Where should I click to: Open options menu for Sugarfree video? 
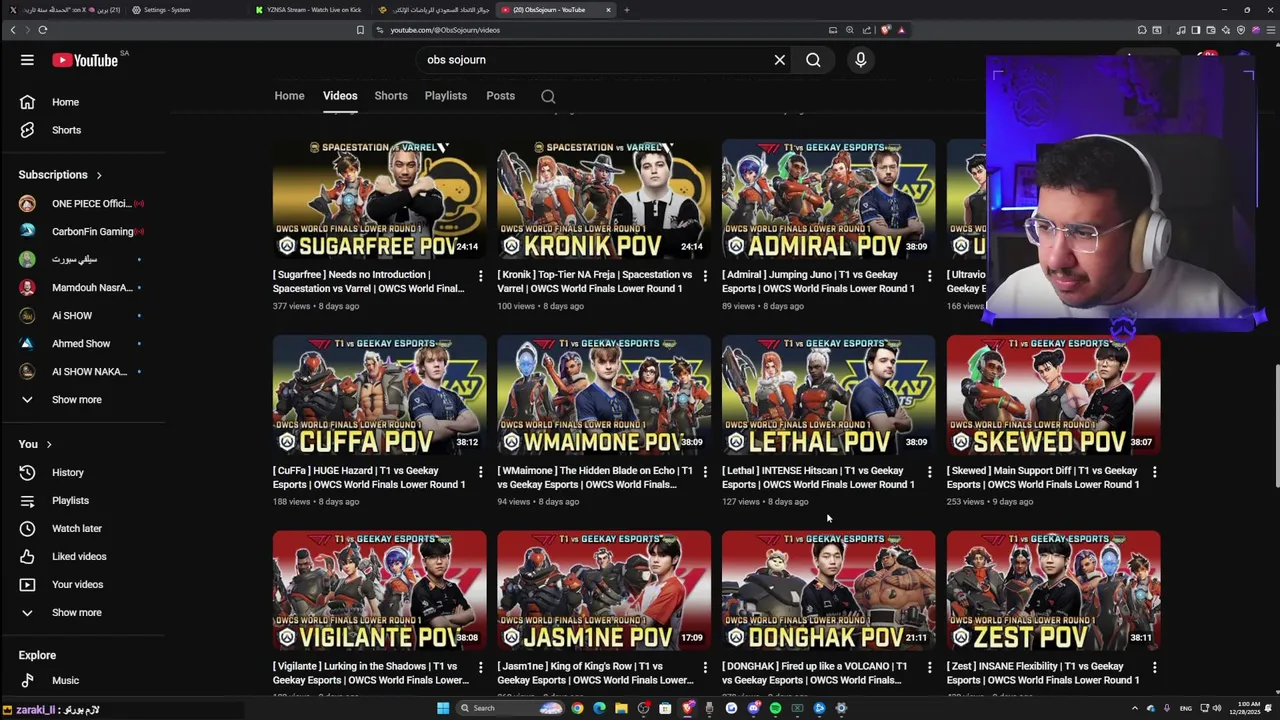tap(481, 275)
